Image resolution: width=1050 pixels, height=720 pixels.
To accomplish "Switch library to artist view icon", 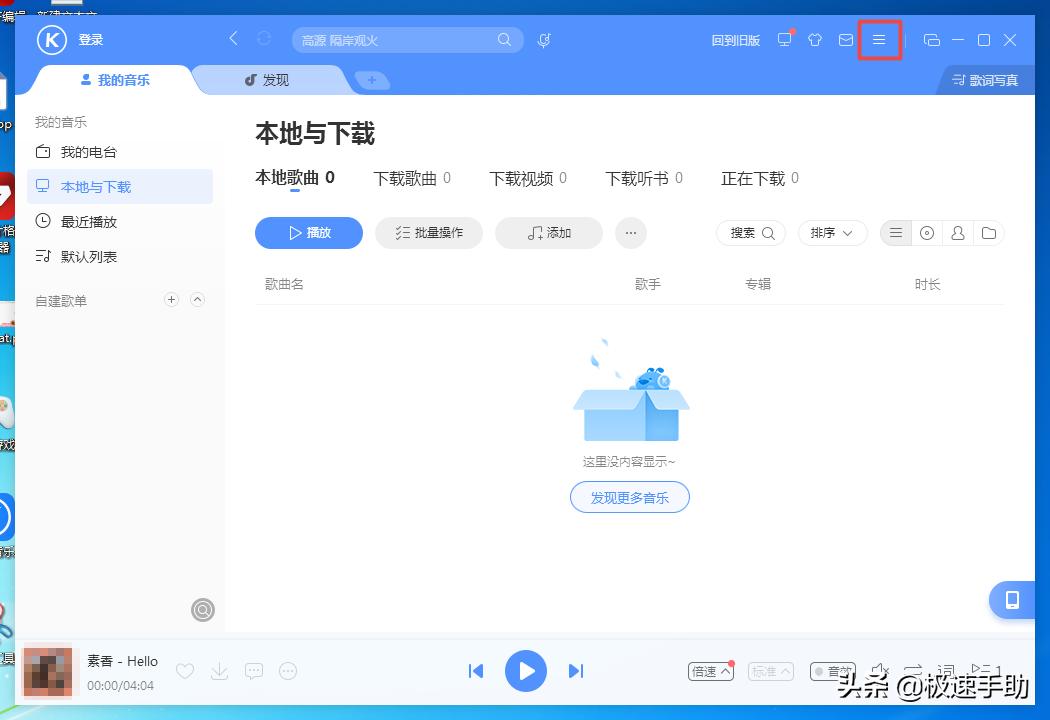I will 958,232.
